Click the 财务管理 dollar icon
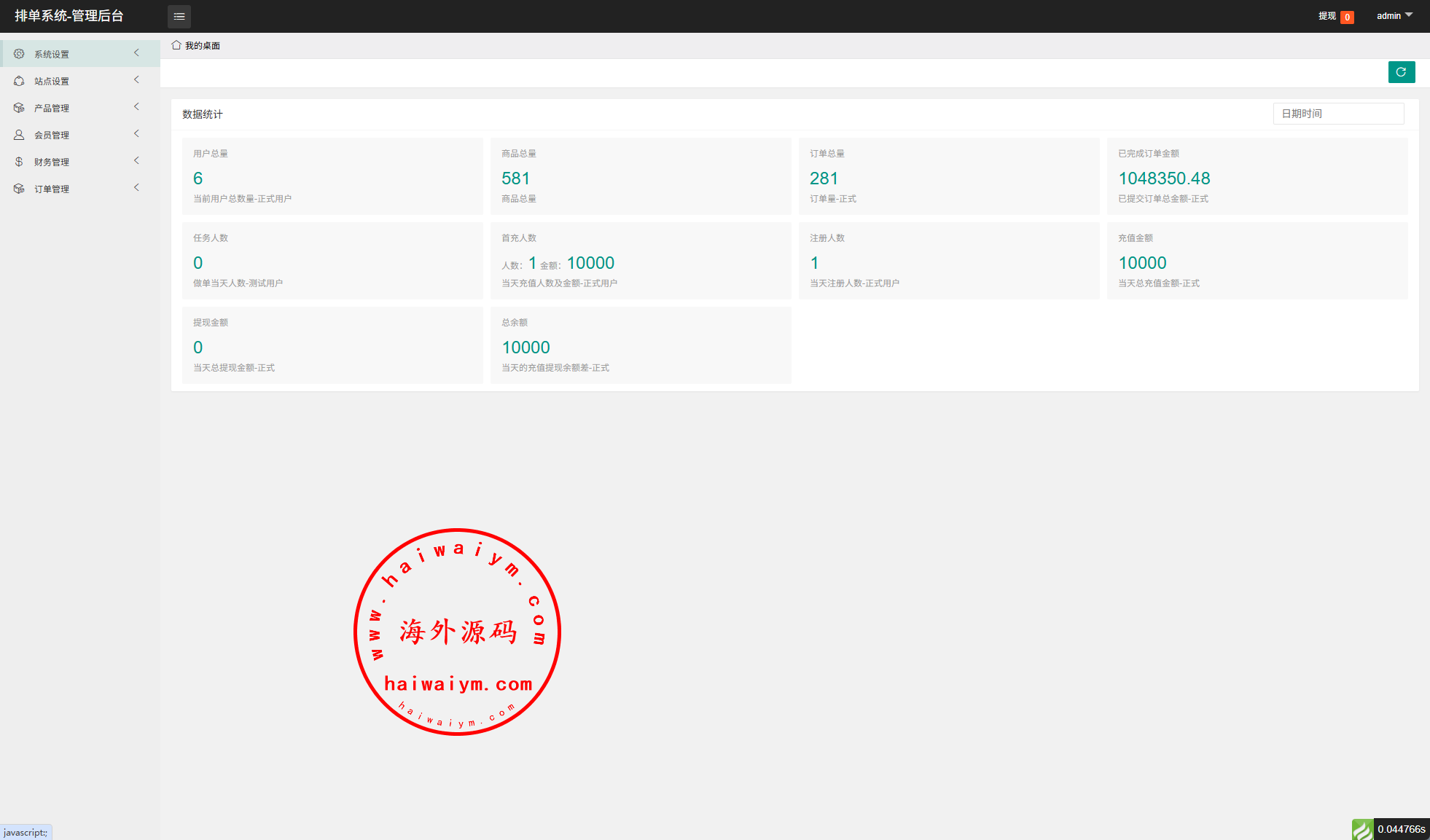The height and width of the screenshot is (840, 1430). (x=19, y=162)
